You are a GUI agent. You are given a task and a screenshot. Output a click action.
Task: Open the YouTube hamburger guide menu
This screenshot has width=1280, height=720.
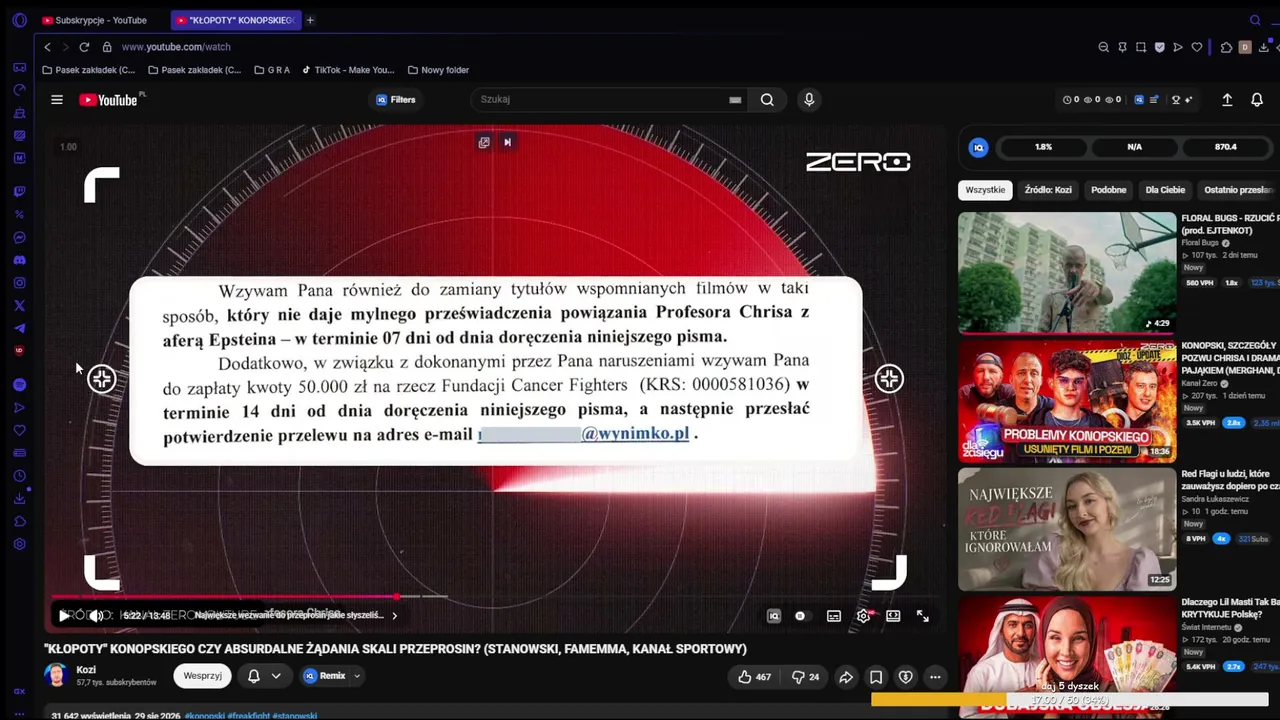pyautogui.click(x=57, y=100)
